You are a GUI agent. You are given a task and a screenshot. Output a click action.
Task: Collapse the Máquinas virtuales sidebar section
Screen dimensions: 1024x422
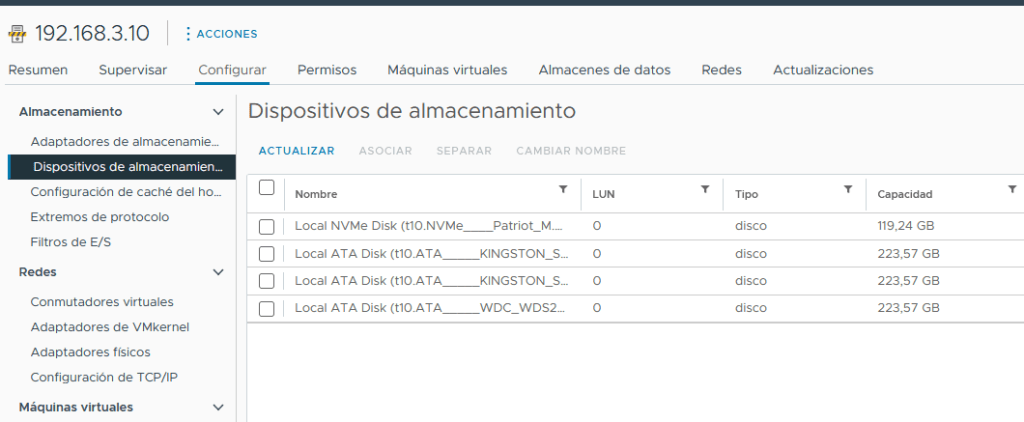click(x=219, y=407)
